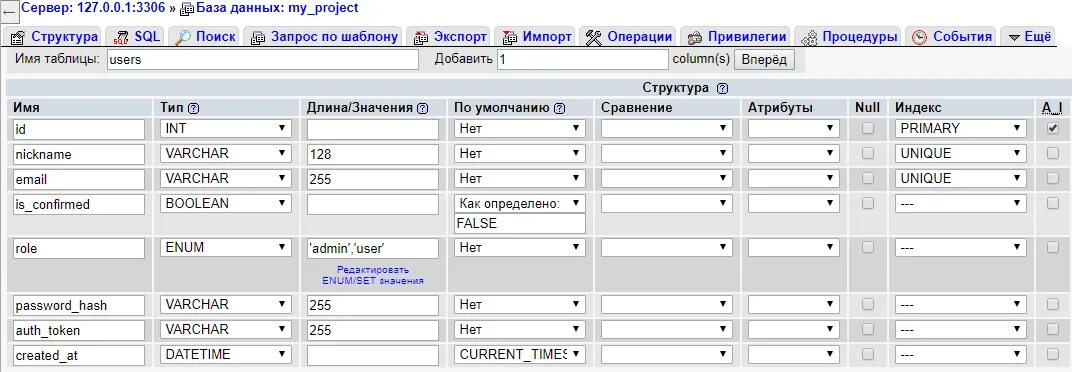This screenshot has width=1072, height=372.
Task: Uncheck A_I checkbox for id row
Action: [x=1053, y=128]
